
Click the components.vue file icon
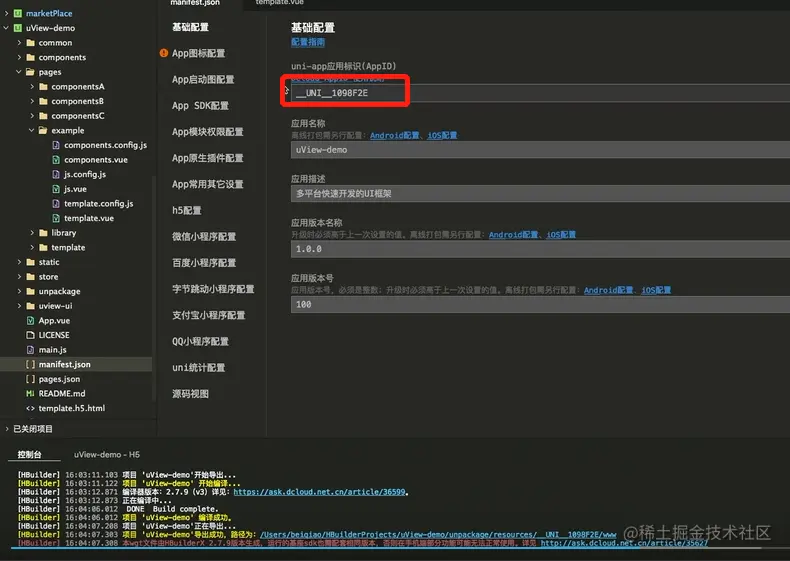[x=56, y=159]
